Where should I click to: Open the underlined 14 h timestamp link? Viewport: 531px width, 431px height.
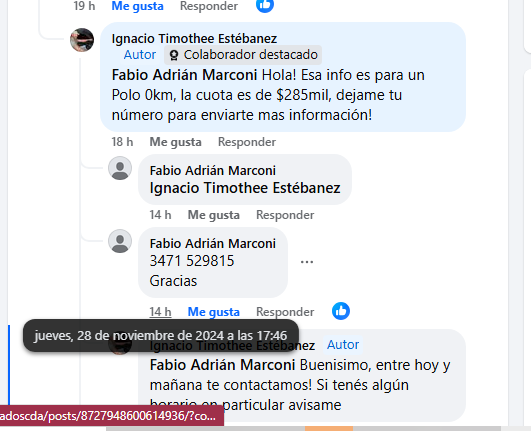[x=161, y=312]
